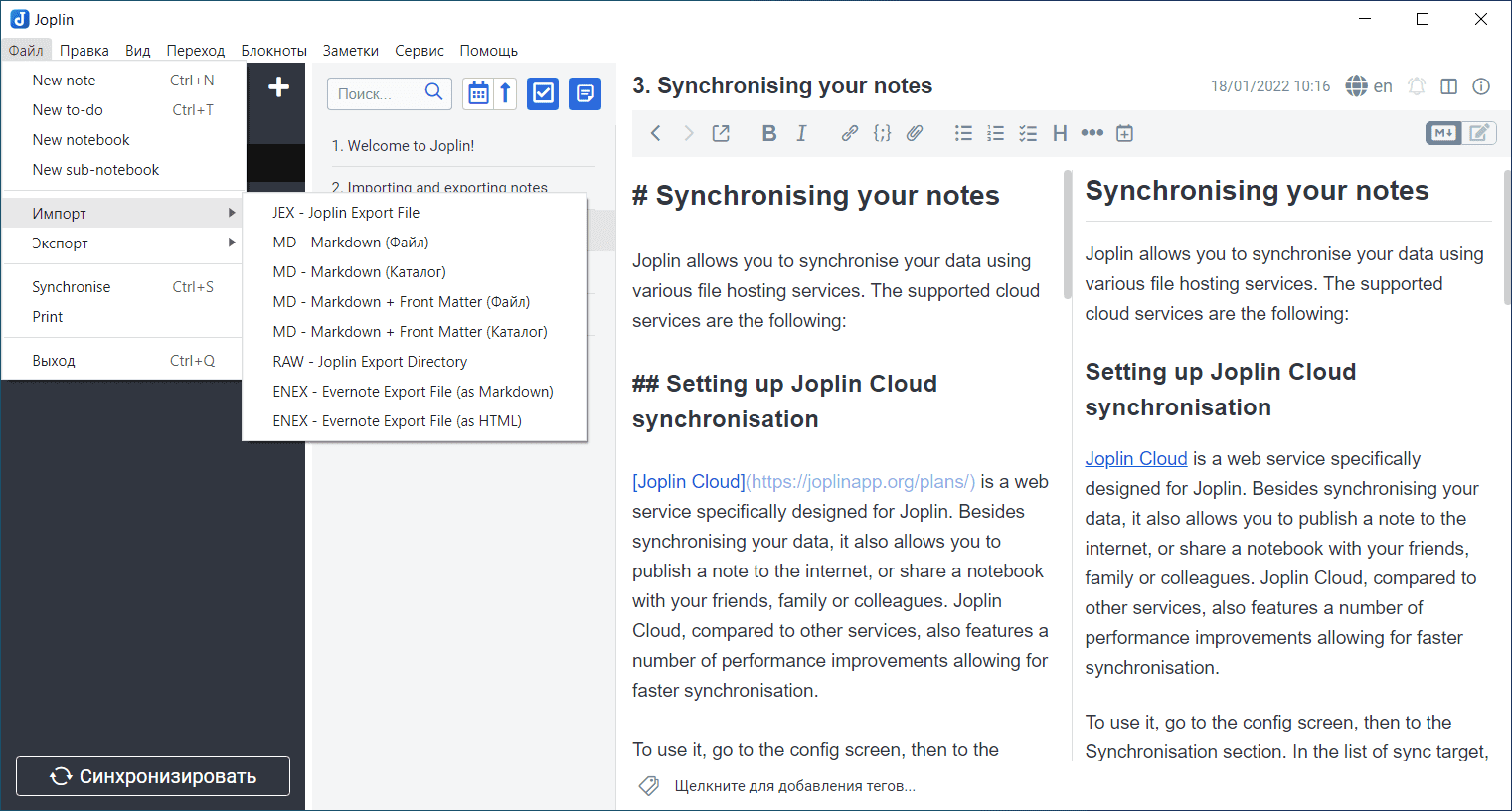The width and height of the screenshot is (1512, 811).
Task: Click the Синхронизировать button
Action: 153,776
